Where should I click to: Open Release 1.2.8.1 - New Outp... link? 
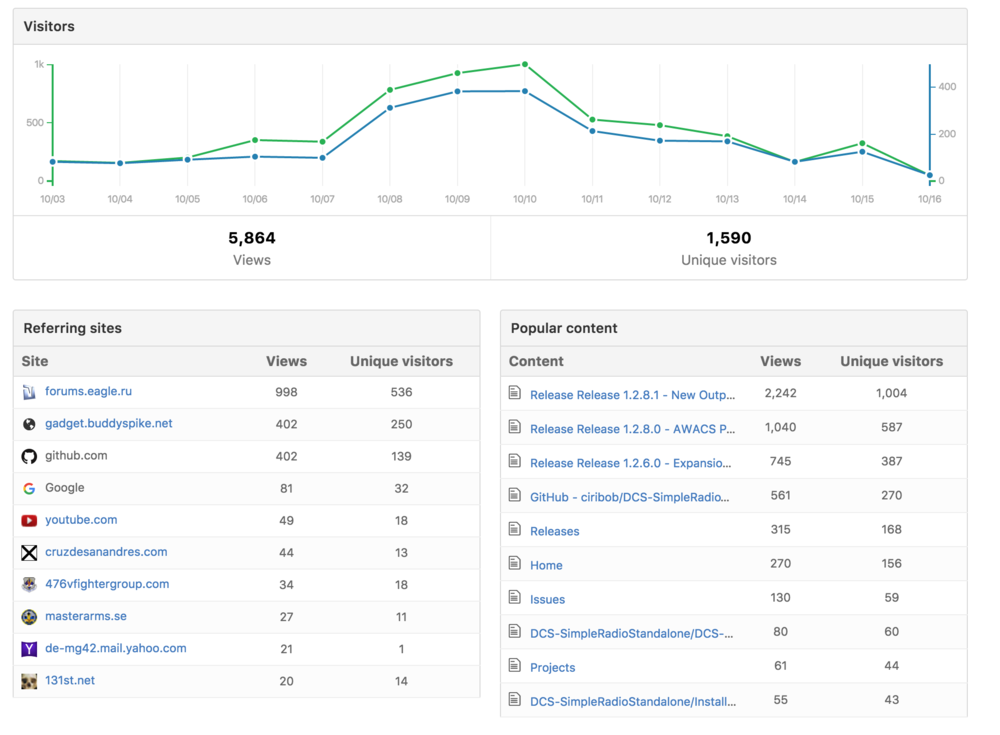point(633,395)
